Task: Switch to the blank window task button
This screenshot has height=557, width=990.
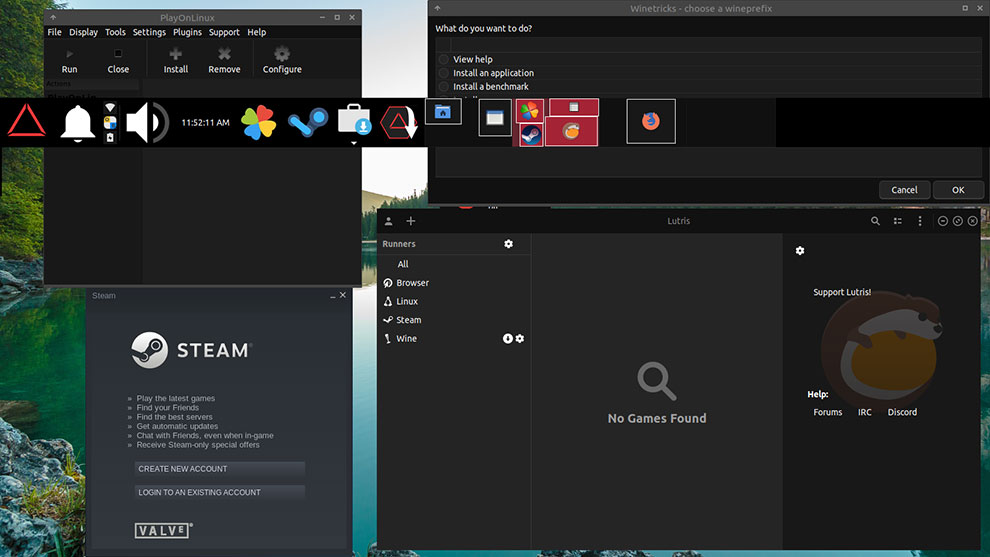Action: [x=495, y=117]
